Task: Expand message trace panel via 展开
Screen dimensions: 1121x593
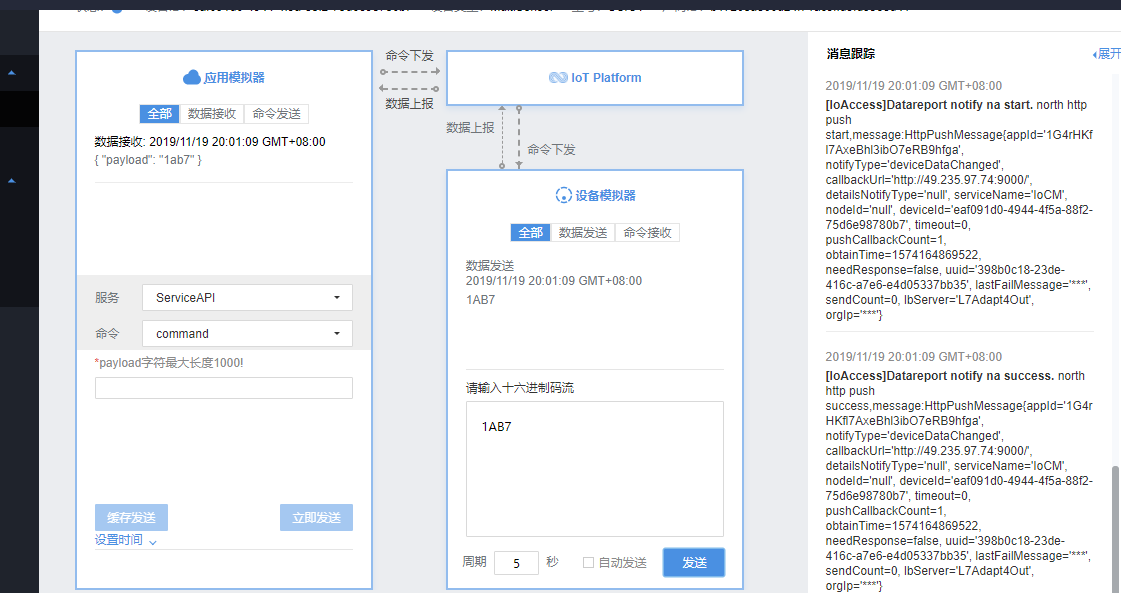Action: click(x=1106, y=54)
